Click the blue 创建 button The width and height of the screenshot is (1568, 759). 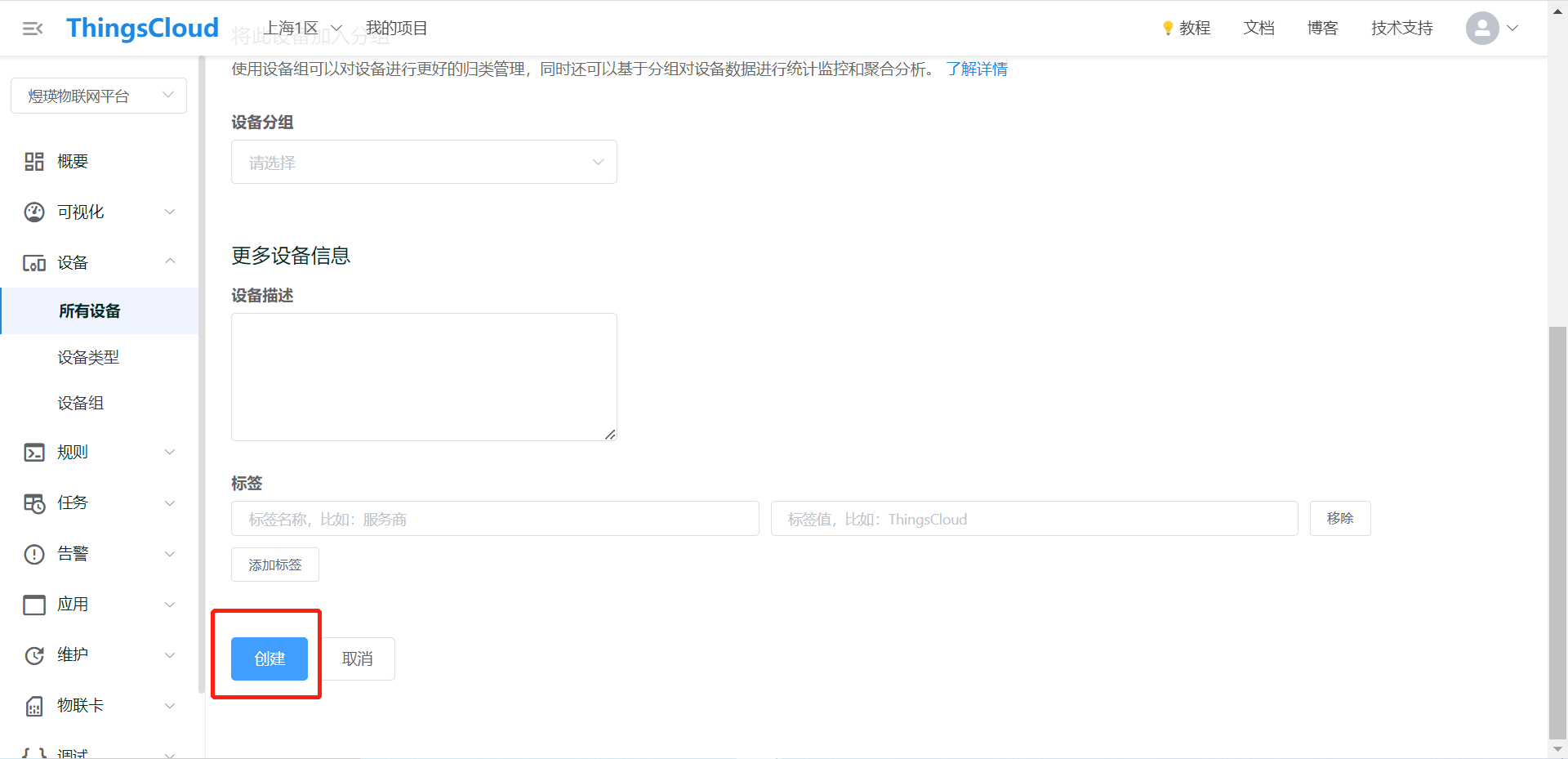click(x=269, y=659)
